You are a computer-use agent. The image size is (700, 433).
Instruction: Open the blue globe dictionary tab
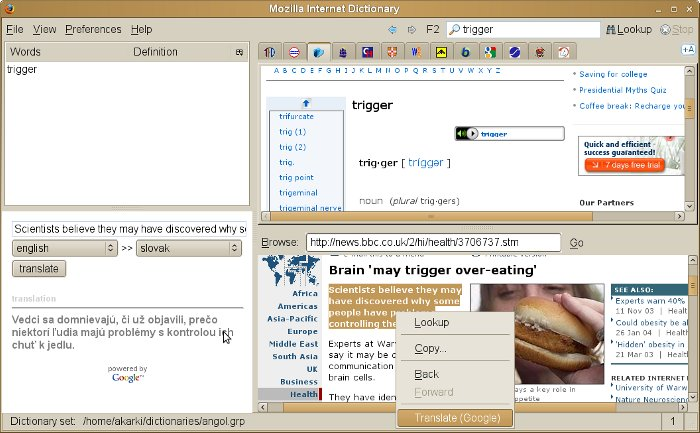click(515, 52)
